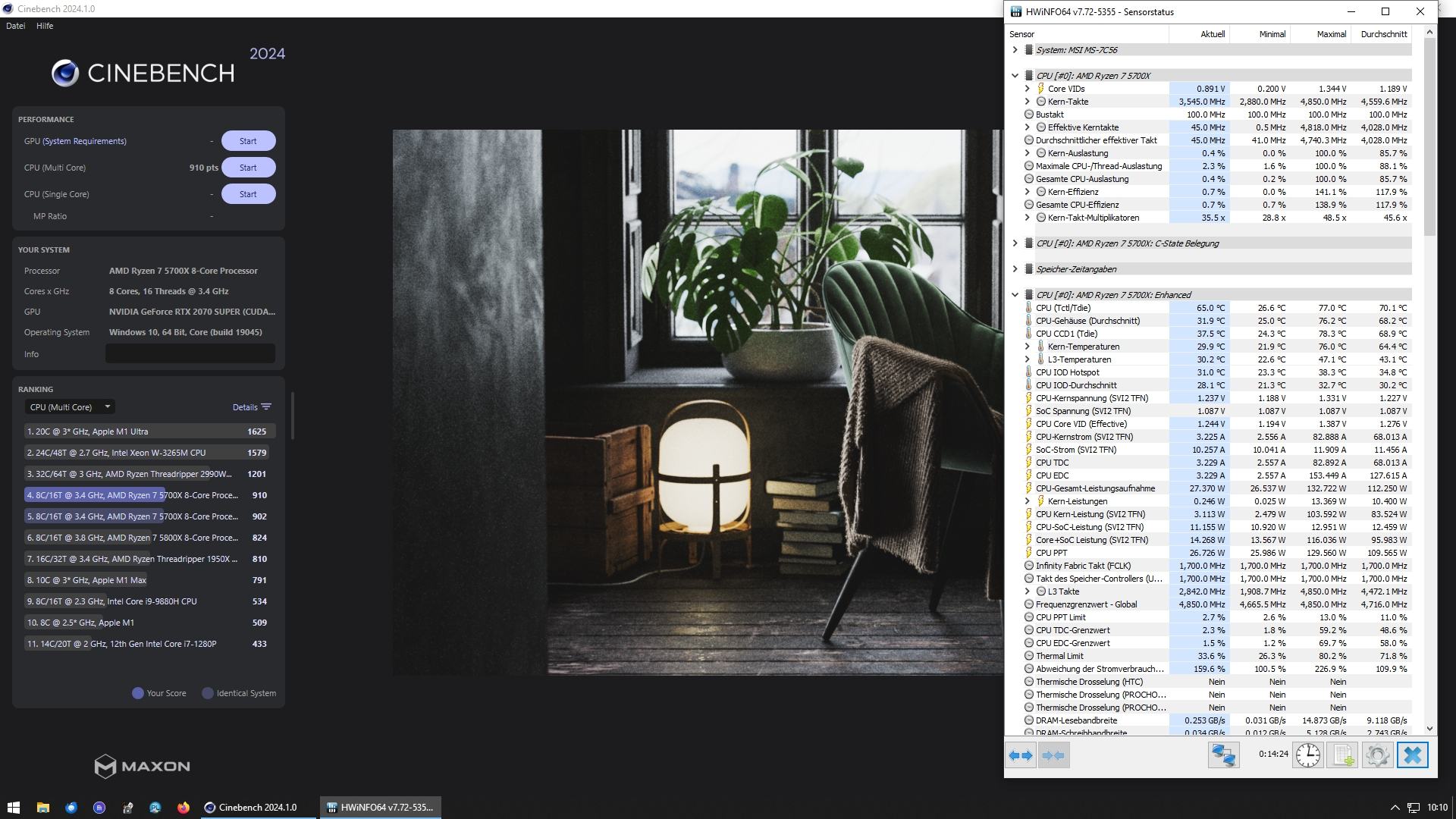This screenshot has height=819, width=1456.
Task: Open HWiNFO sensor settings gear icon
Action: tap(1377, 755)
